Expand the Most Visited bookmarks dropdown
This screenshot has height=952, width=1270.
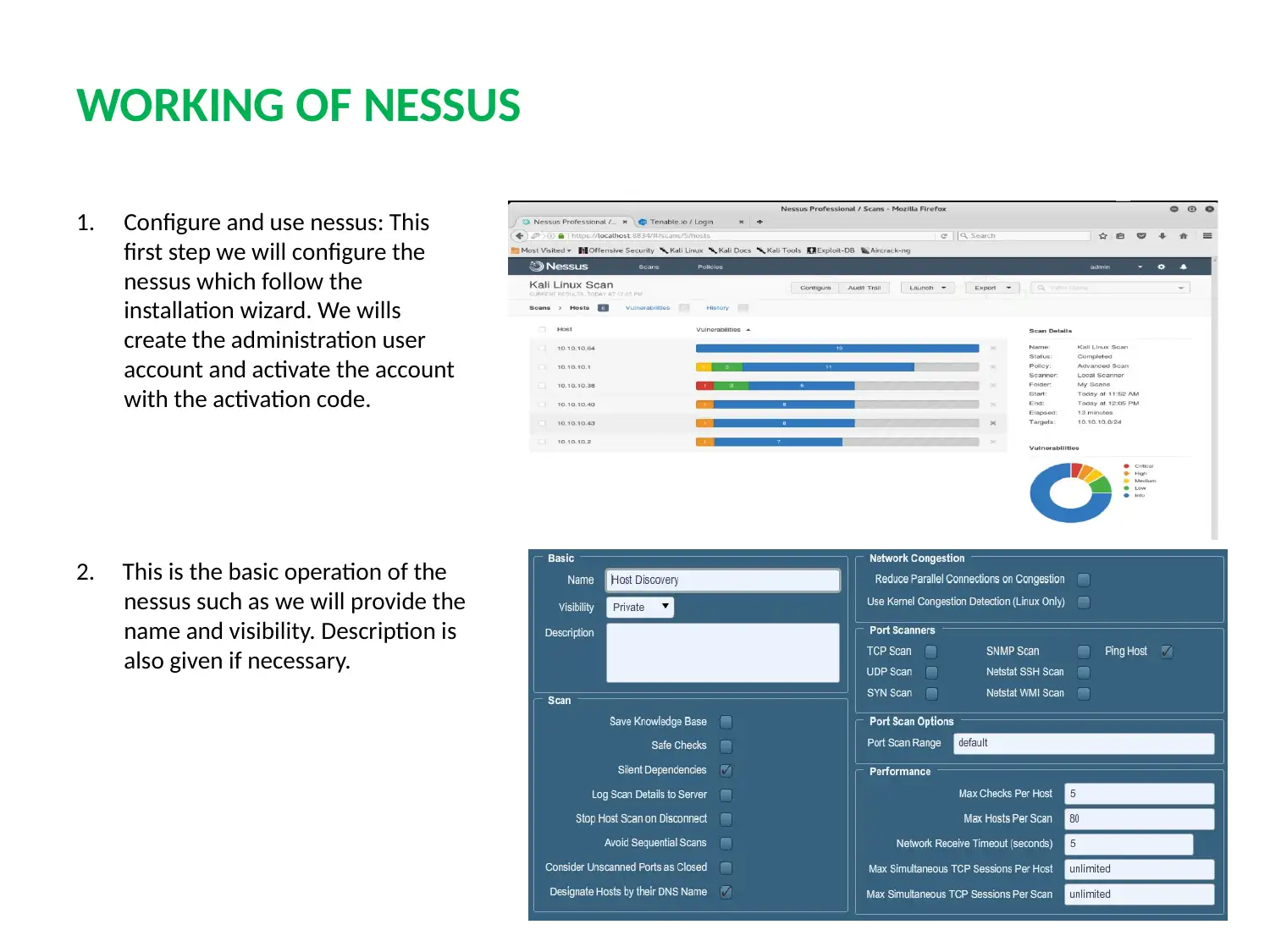[542, 250]
